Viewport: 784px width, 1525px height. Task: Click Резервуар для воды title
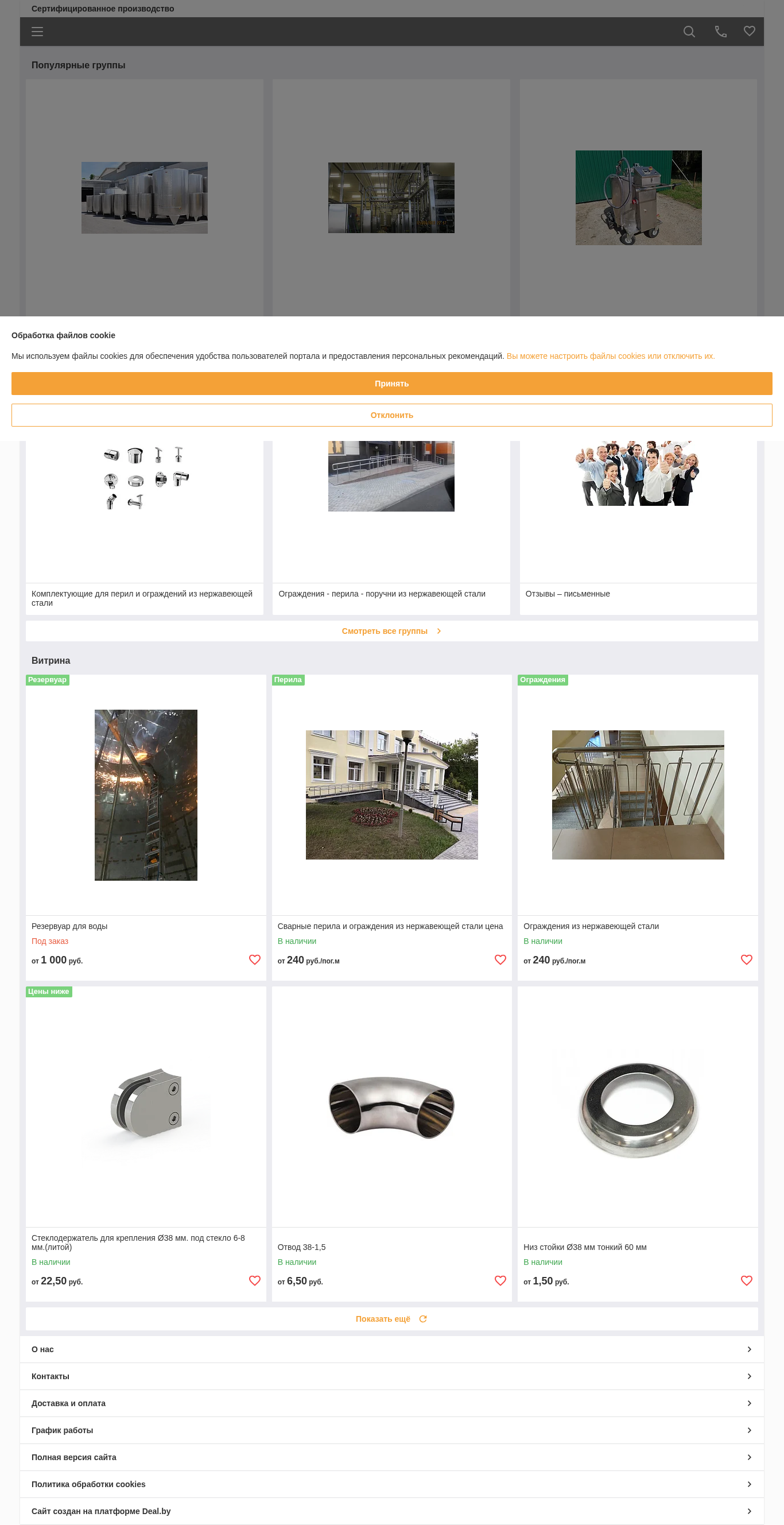[x=69, y=926]
